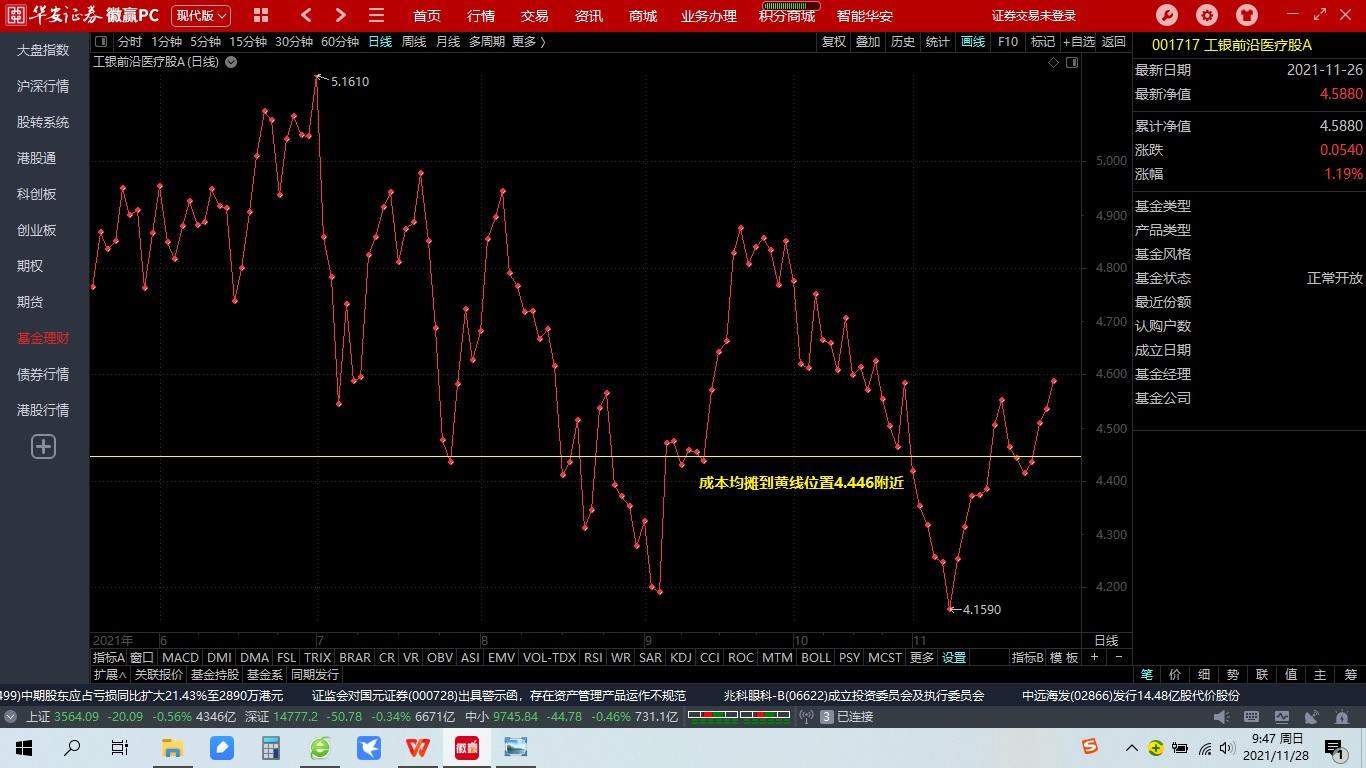Click the yellow horizontal cost line

[585, 457]
